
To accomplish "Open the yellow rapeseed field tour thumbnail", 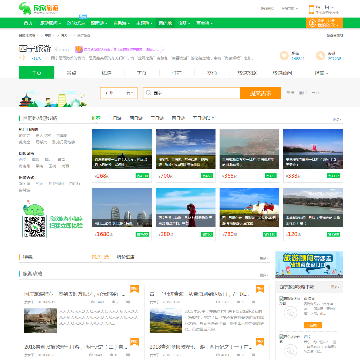I will point(122,149).
